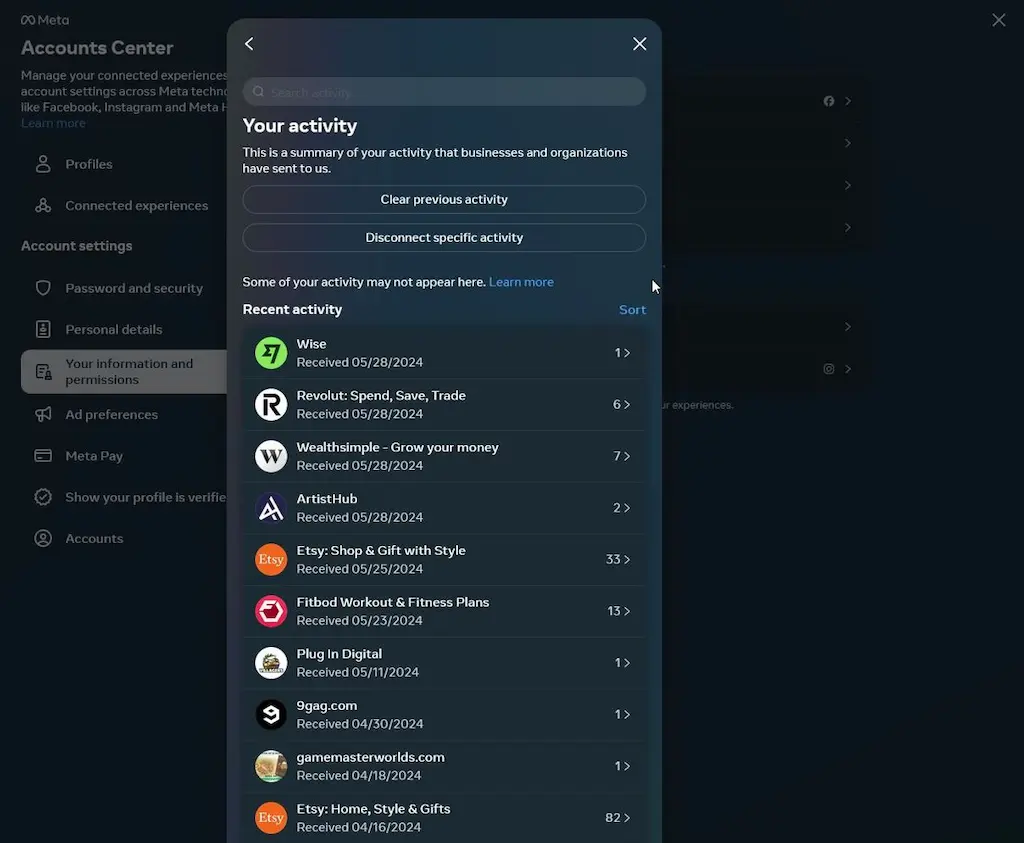Click the Plug In Digital icon
Image resolution: width=1024 pixels, height=843 pixels.
(x=271, y=663)
